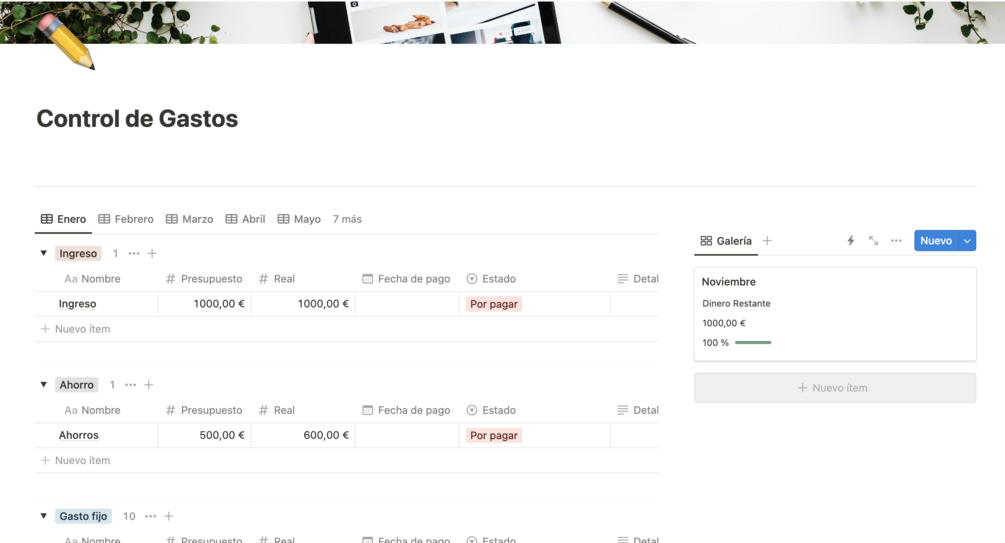This screenshot has width=1005, height=543.
Task: Open the three-dot options for Ingreso group
Action: point(133,253)
